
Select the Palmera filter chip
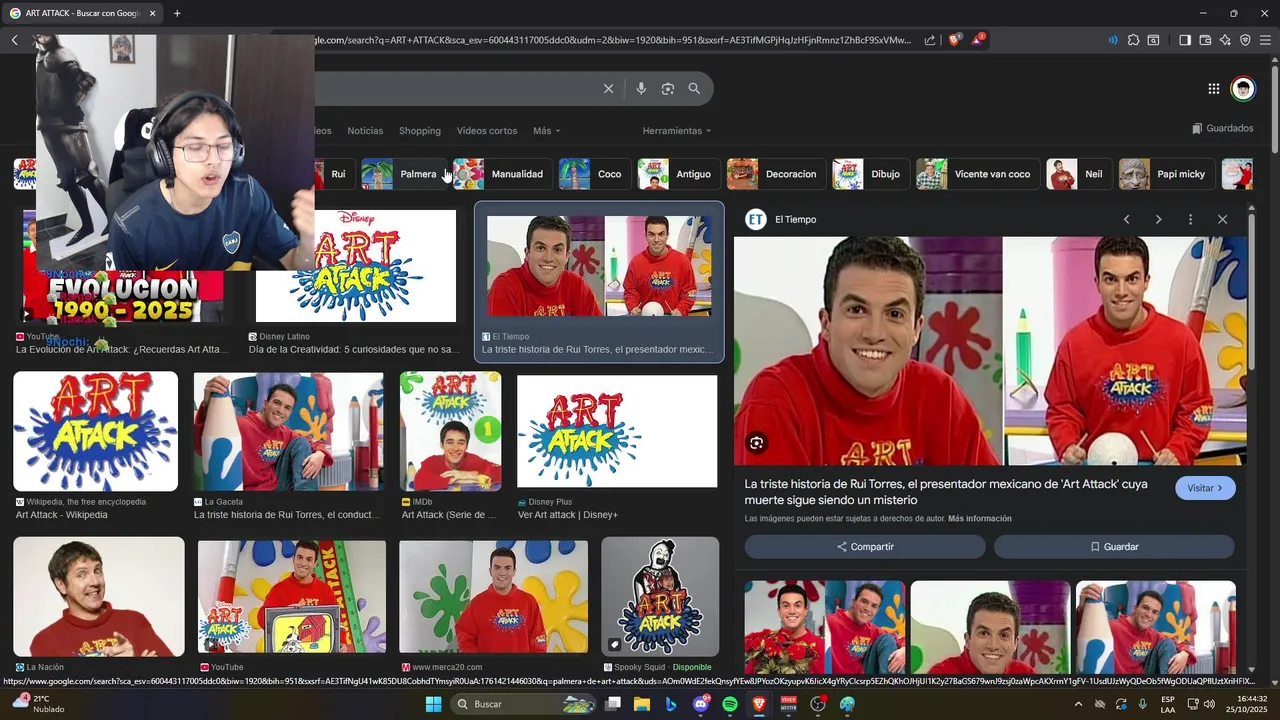click(404, 174)
